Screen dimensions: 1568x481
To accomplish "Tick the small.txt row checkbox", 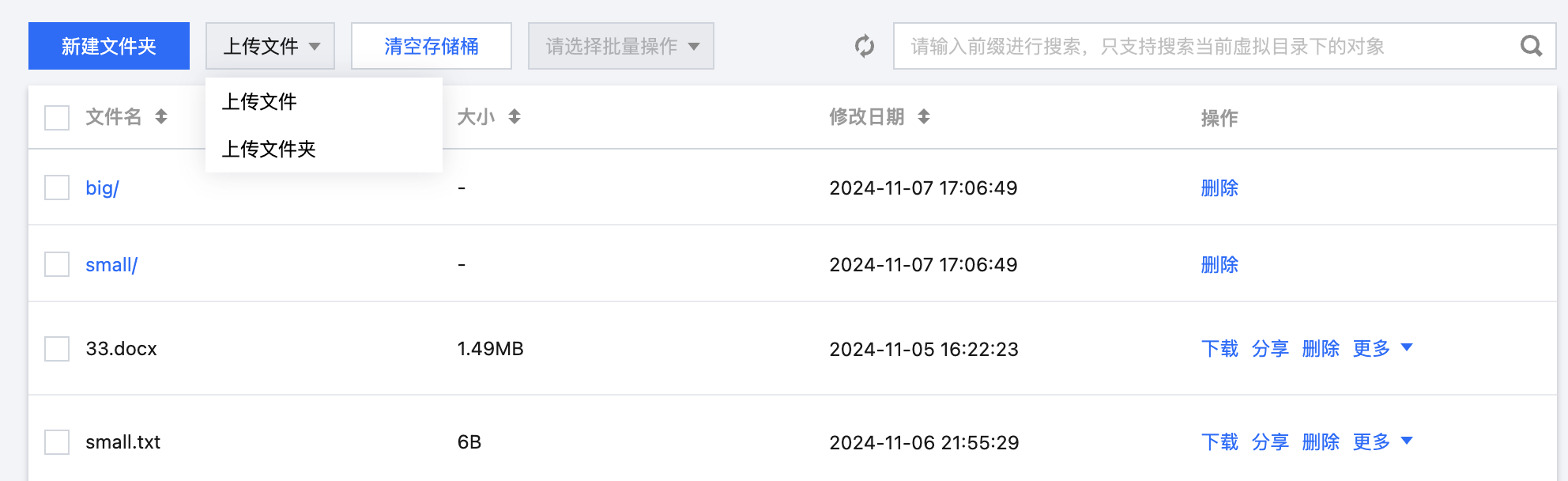I will point(57,442).
